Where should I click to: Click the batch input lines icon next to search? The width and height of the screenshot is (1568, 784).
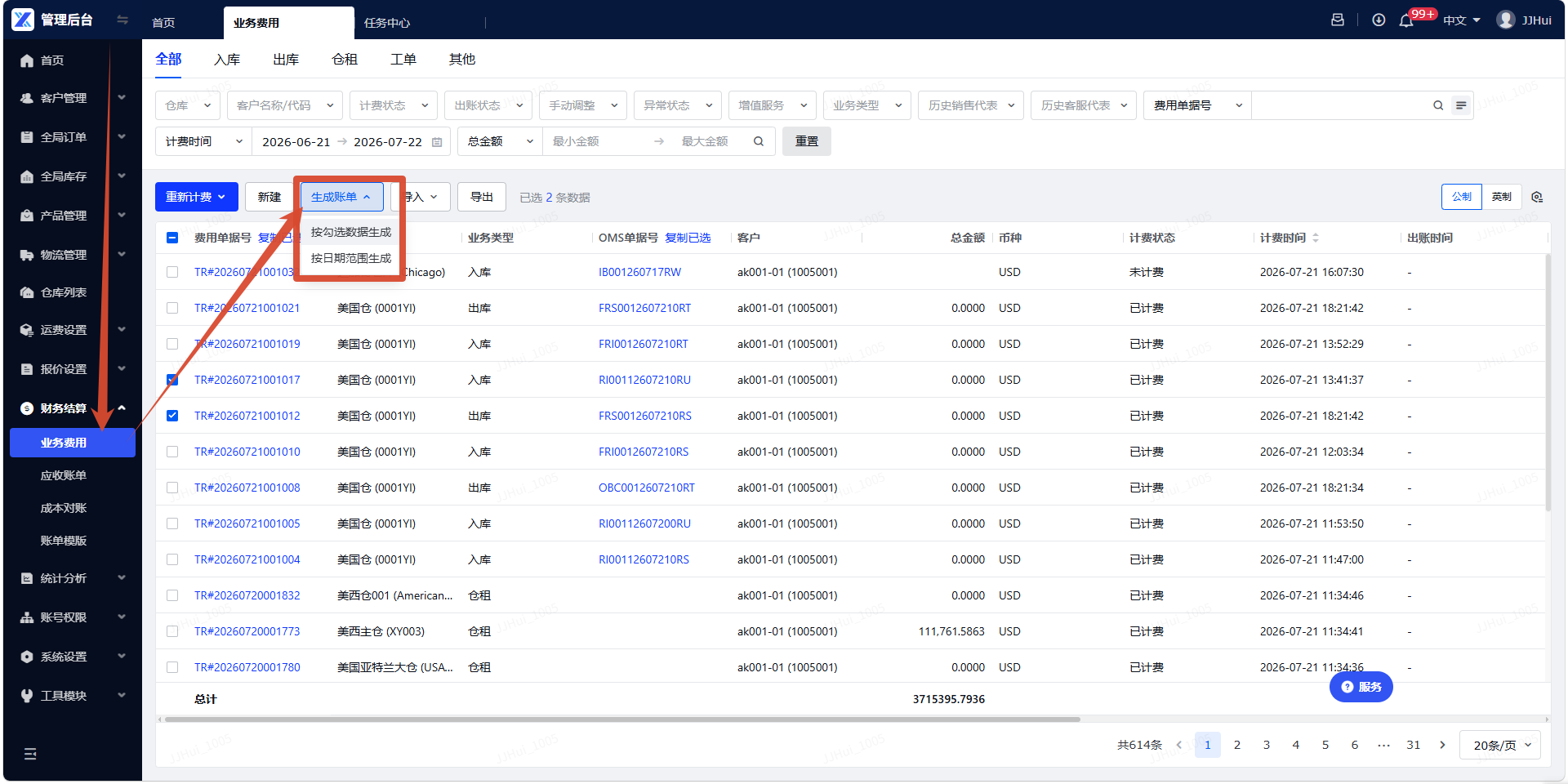[x=1461, y=105]
